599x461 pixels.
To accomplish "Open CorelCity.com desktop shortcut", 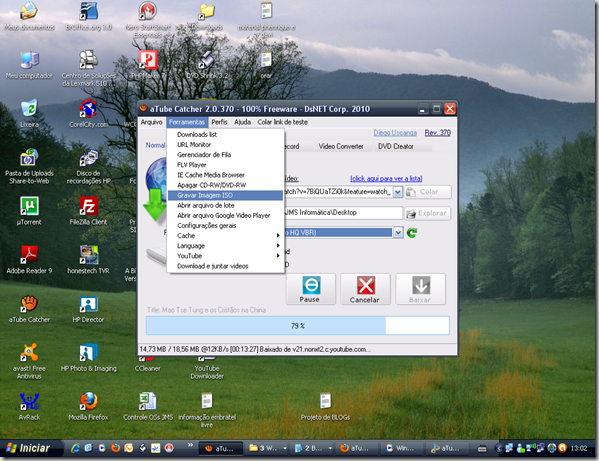I will (x=88, y=113).
